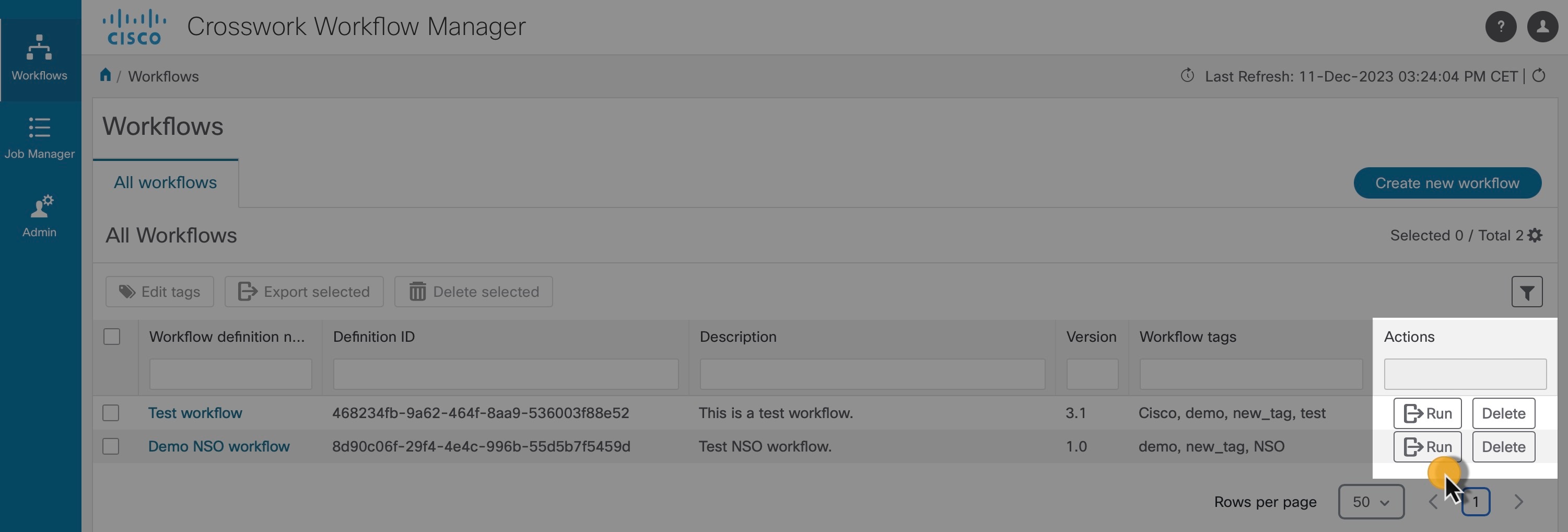Click the home breadcrumb icon
The width and height of the screenshot is (1568, 532).
click(104, 75)
